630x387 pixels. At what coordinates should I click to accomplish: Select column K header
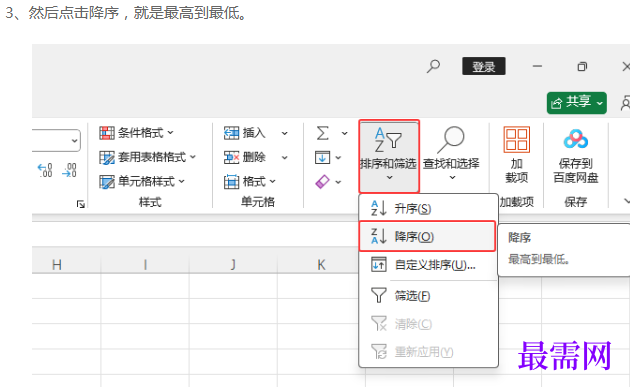(x=321, y=265)
